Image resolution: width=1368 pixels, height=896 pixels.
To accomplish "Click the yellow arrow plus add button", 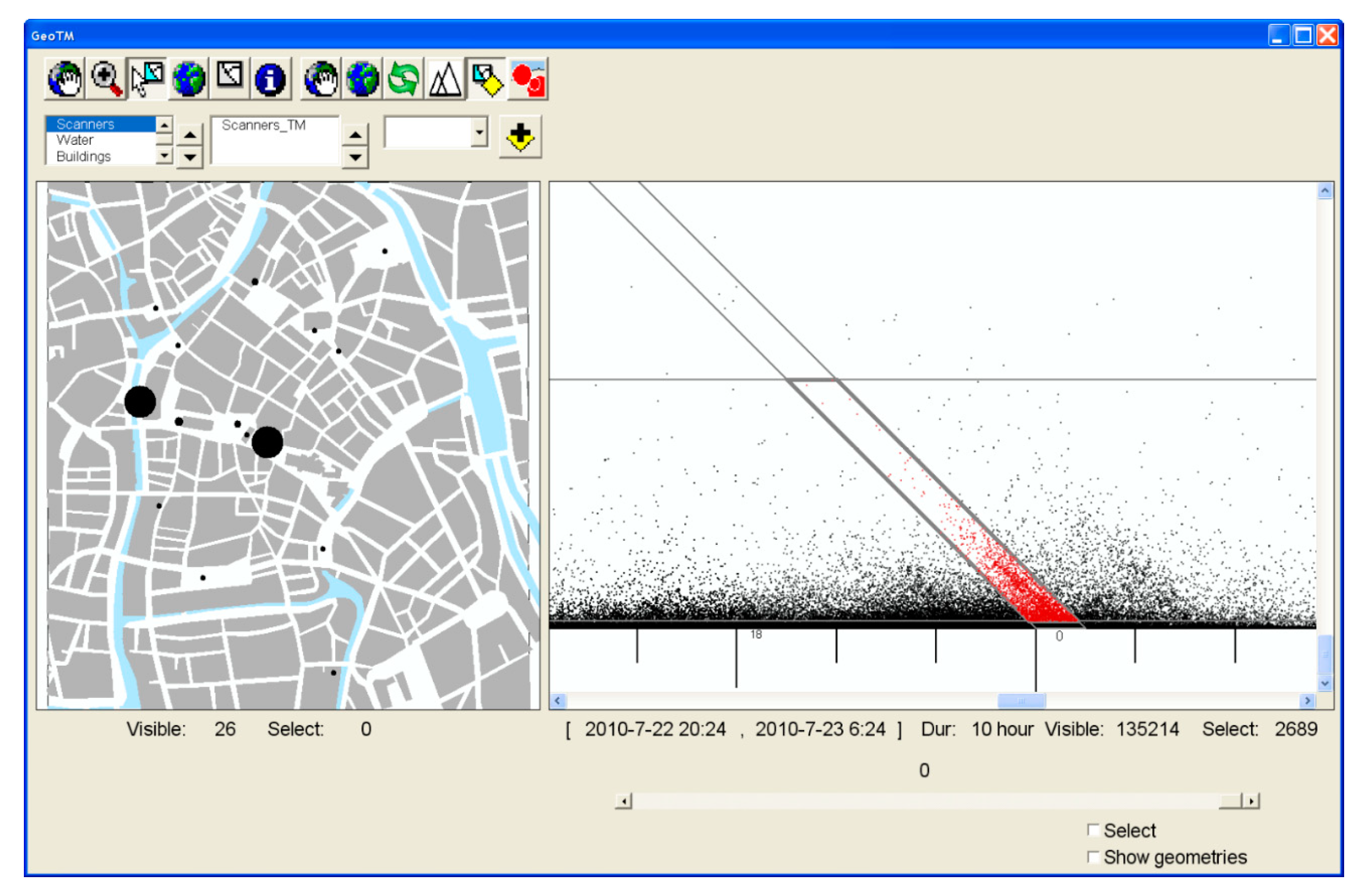I will (x=520, y=137).
